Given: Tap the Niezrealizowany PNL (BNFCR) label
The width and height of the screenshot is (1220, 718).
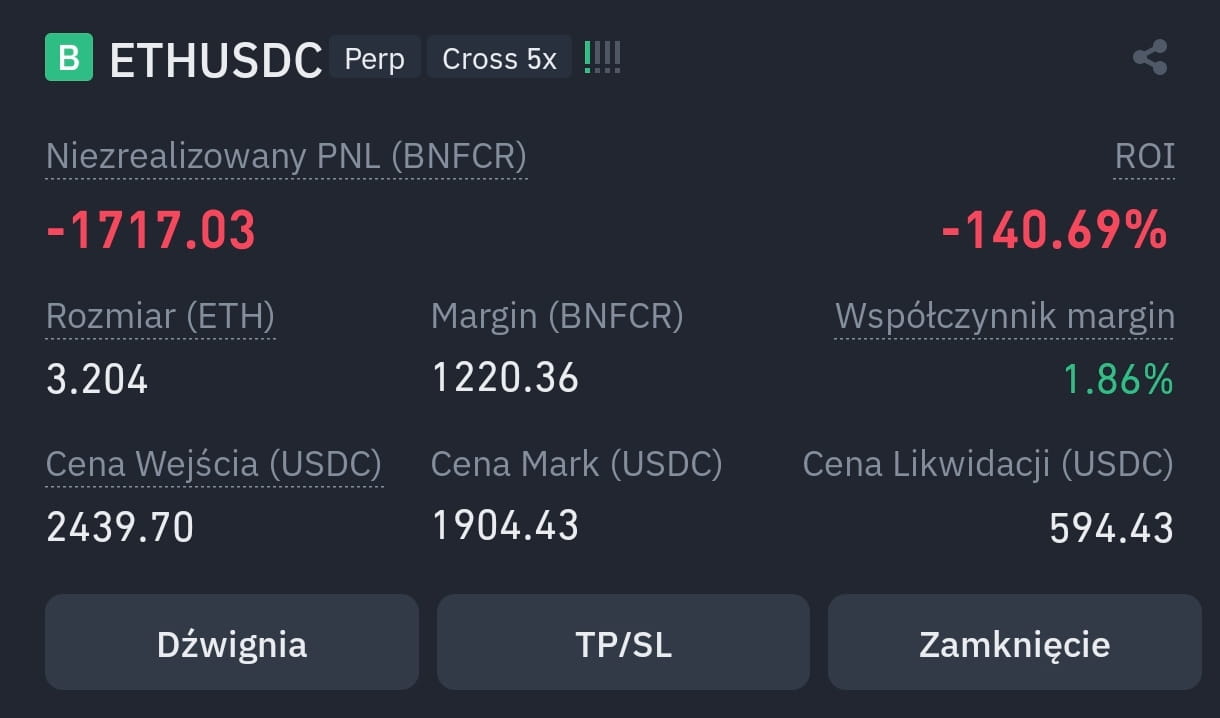Looking at the screenshot, I should [286, 157].
